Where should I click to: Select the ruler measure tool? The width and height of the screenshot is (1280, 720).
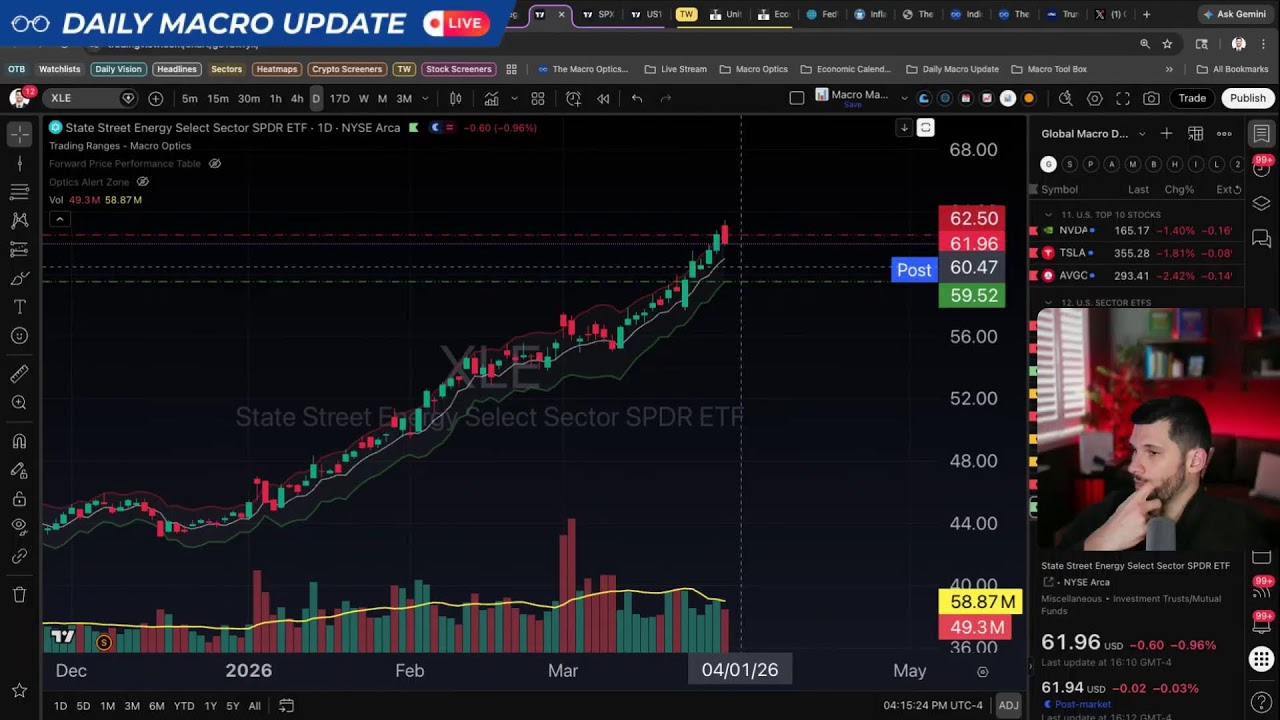[x=19, y=374]
